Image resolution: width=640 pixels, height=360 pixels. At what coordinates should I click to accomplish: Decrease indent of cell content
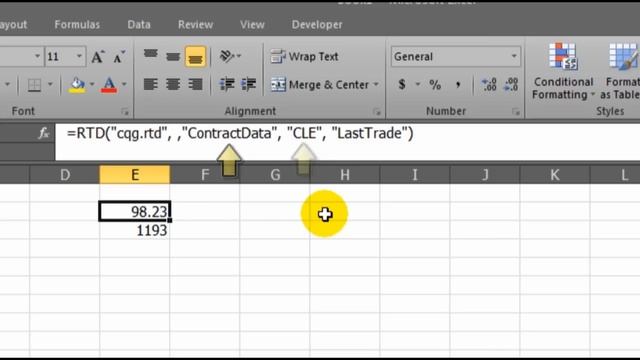click(227, 84)
